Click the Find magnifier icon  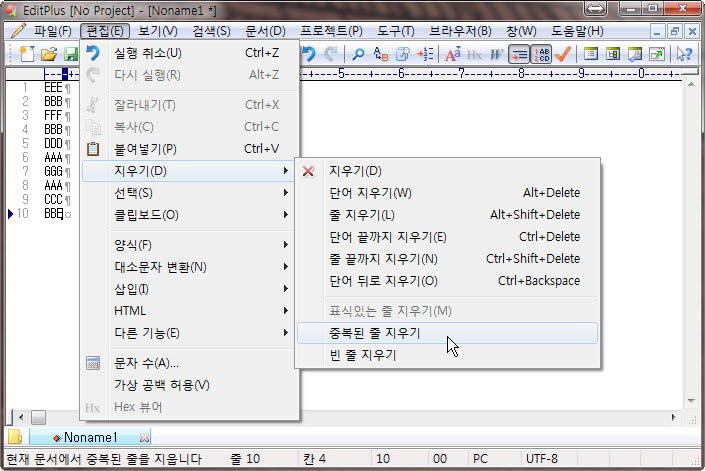(358, 54)
